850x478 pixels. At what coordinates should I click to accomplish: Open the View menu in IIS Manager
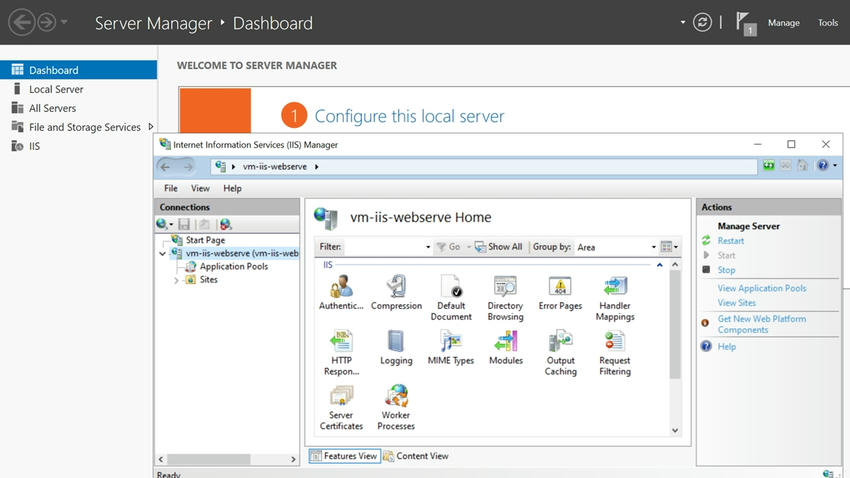click(200, 189)
